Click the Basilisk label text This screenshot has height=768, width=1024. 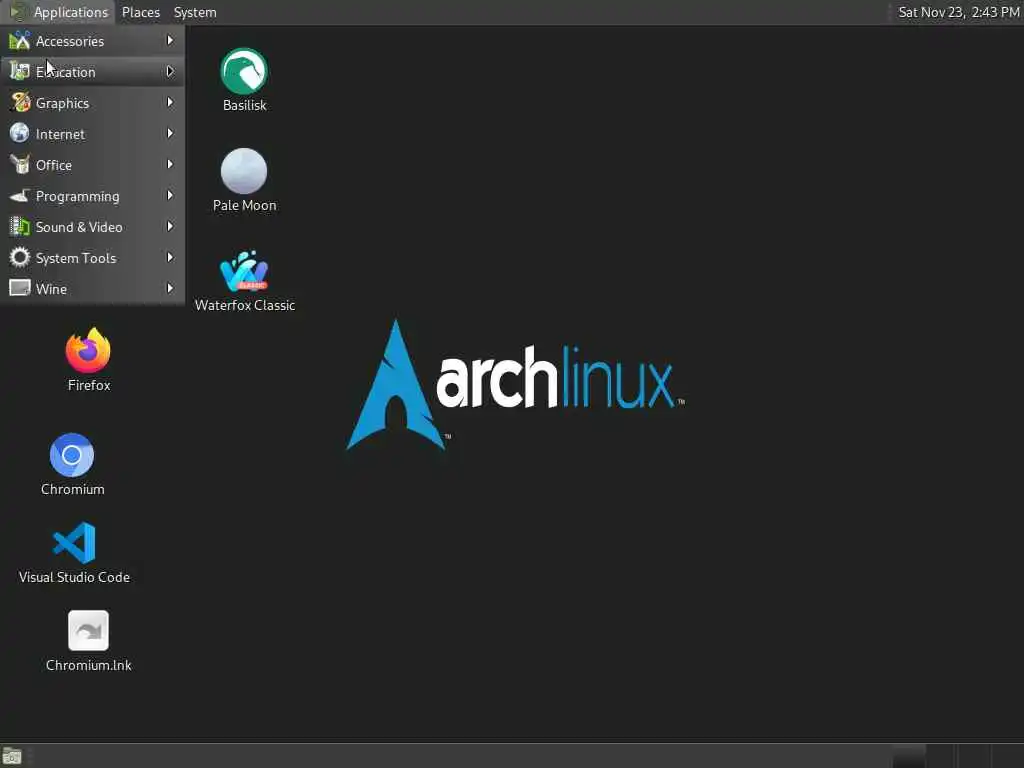click(x=244, y=105)
